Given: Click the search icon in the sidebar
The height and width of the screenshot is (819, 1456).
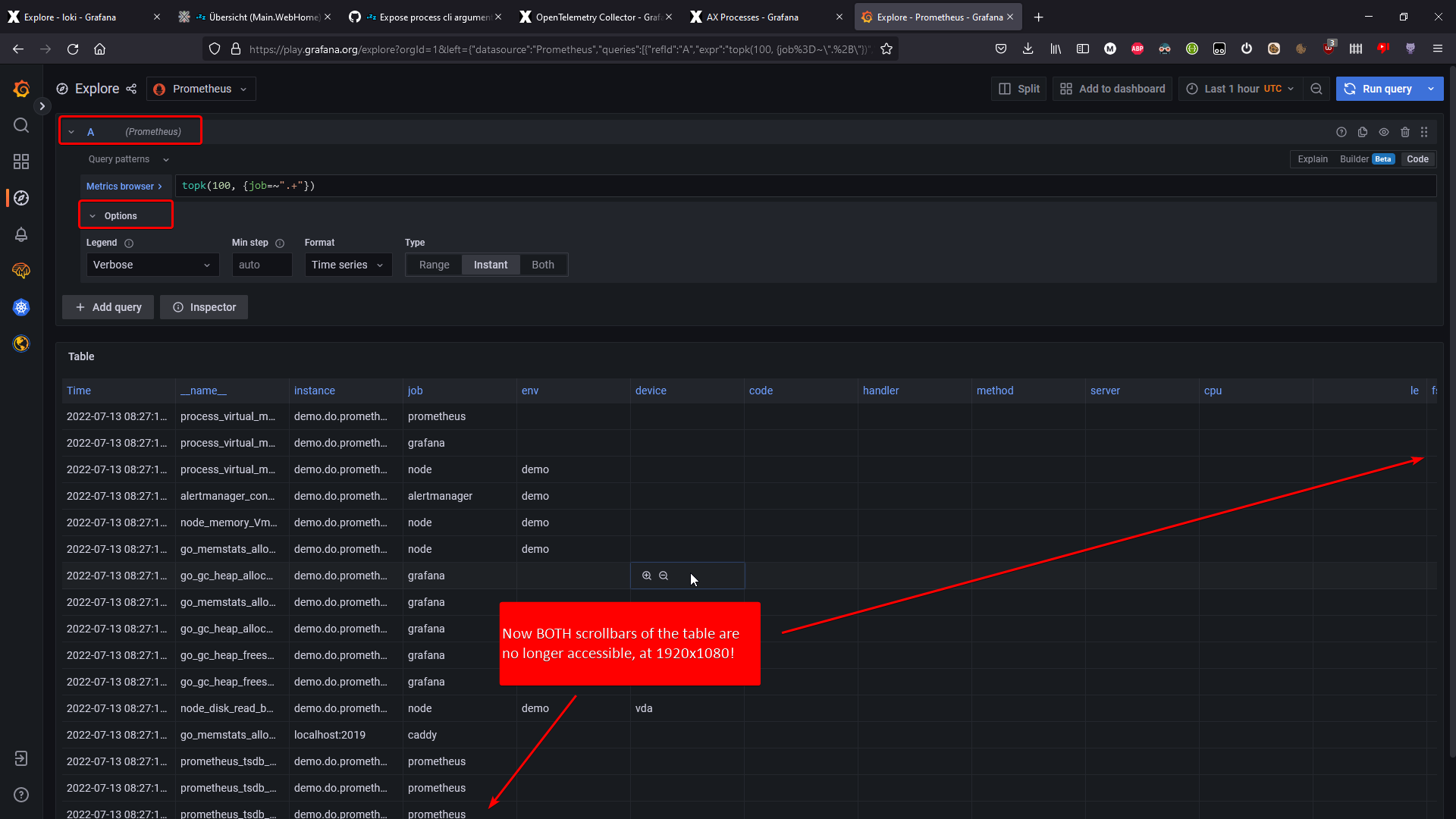Looking at the screenshot, I should [20, 125].
